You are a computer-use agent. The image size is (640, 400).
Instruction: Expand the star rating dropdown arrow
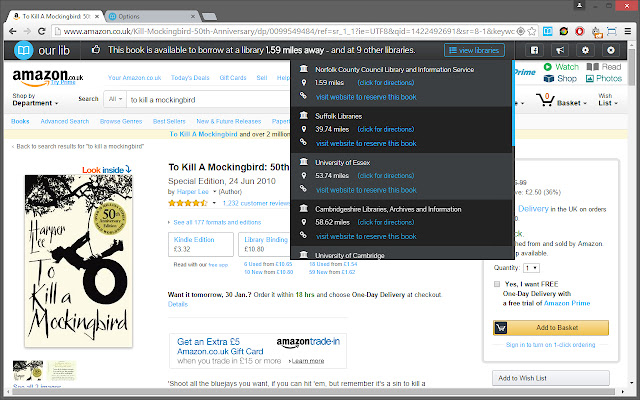[x=214, y=203]
